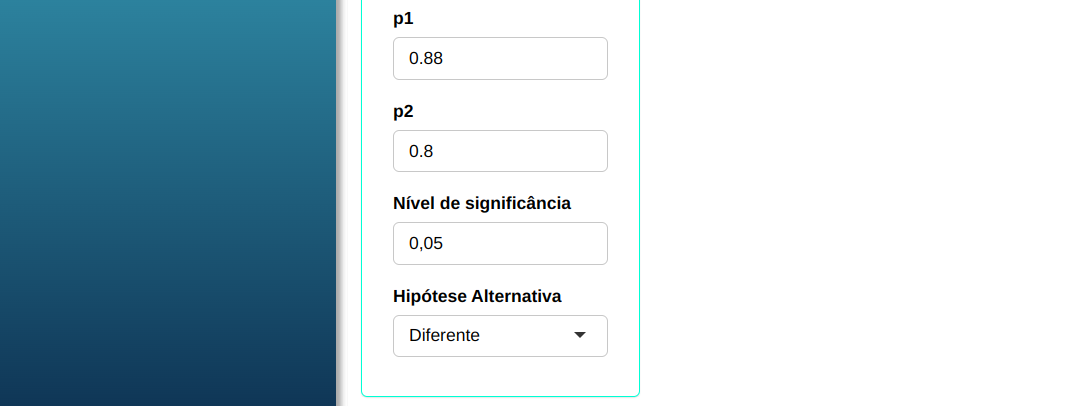1076x406 pixels.
Task: Open the Hipótese Alternativa dropdown arrow
Action: [x=579, y=336]
